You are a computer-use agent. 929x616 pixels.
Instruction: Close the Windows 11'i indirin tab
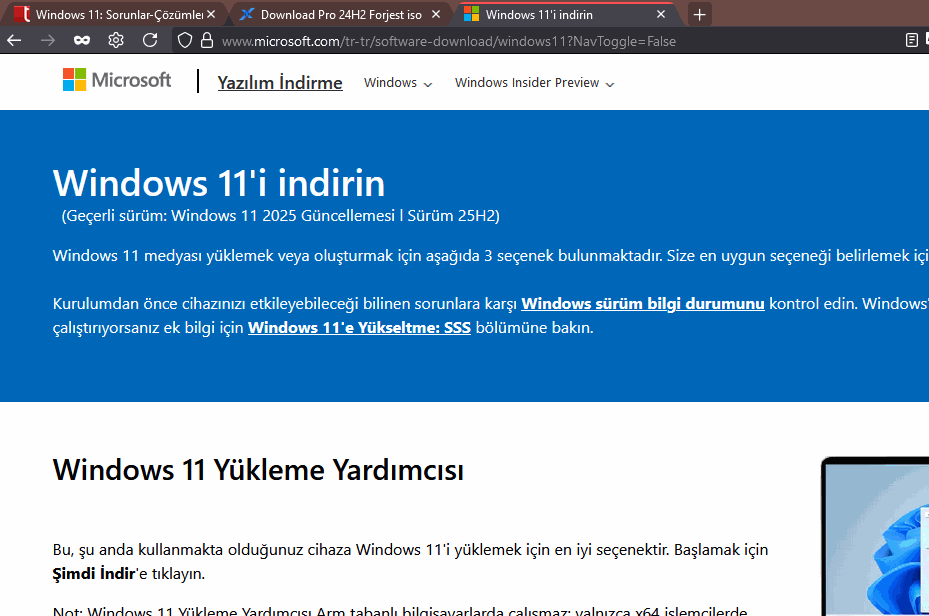click(661, 14)
